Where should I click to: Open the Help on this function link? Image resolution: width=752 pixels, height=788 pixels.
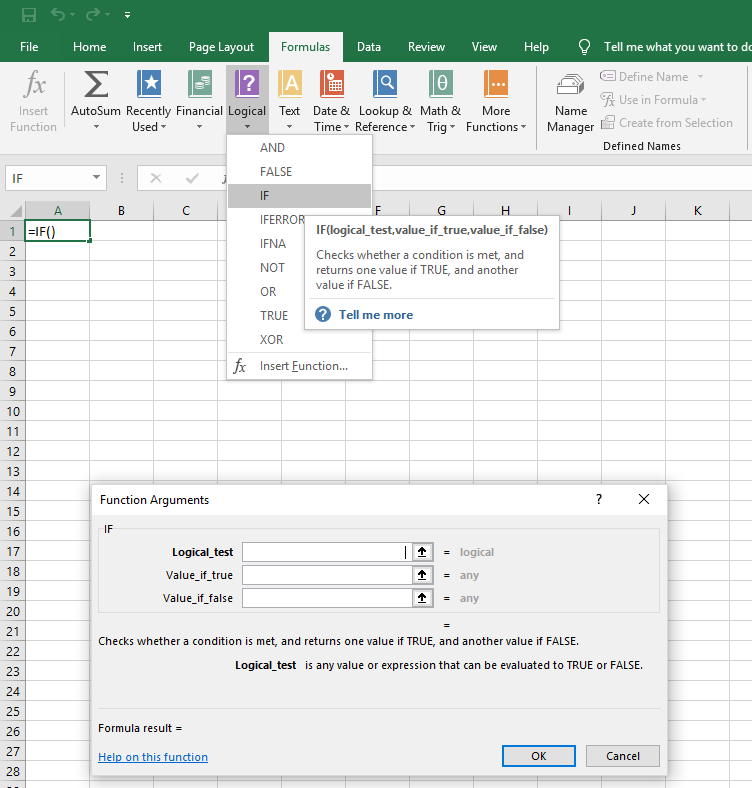coord(153,757)
